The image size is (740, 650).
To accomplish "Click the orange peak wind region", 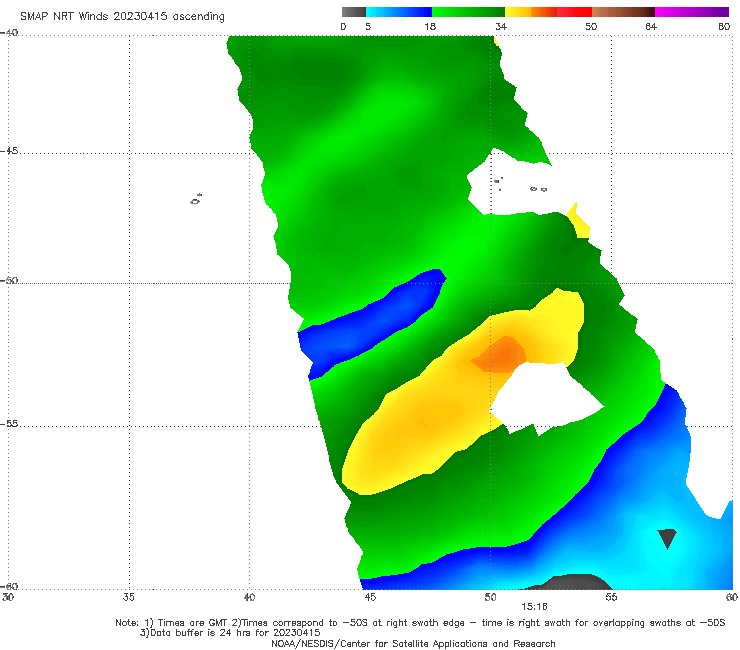I will pos(502,355).
